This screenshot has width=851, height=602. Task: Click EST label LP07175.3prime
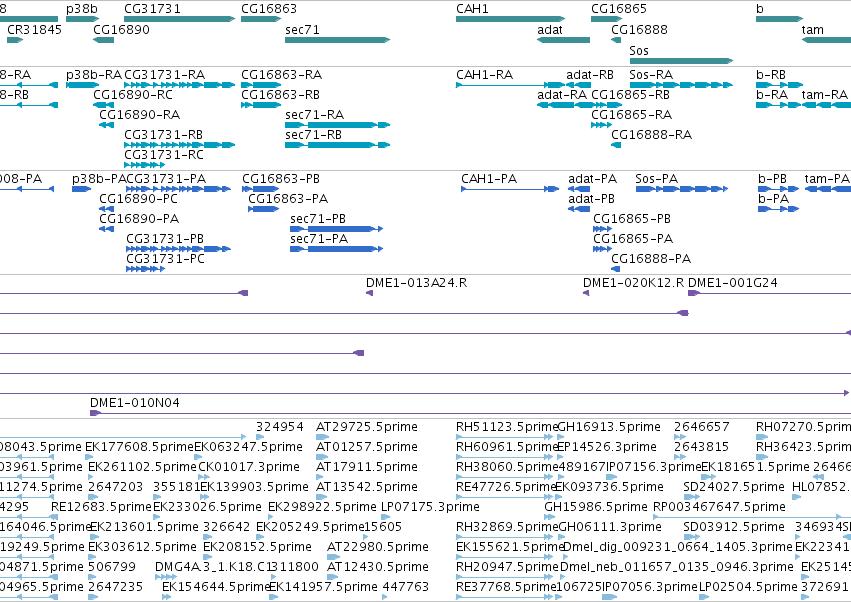(430, 506)
